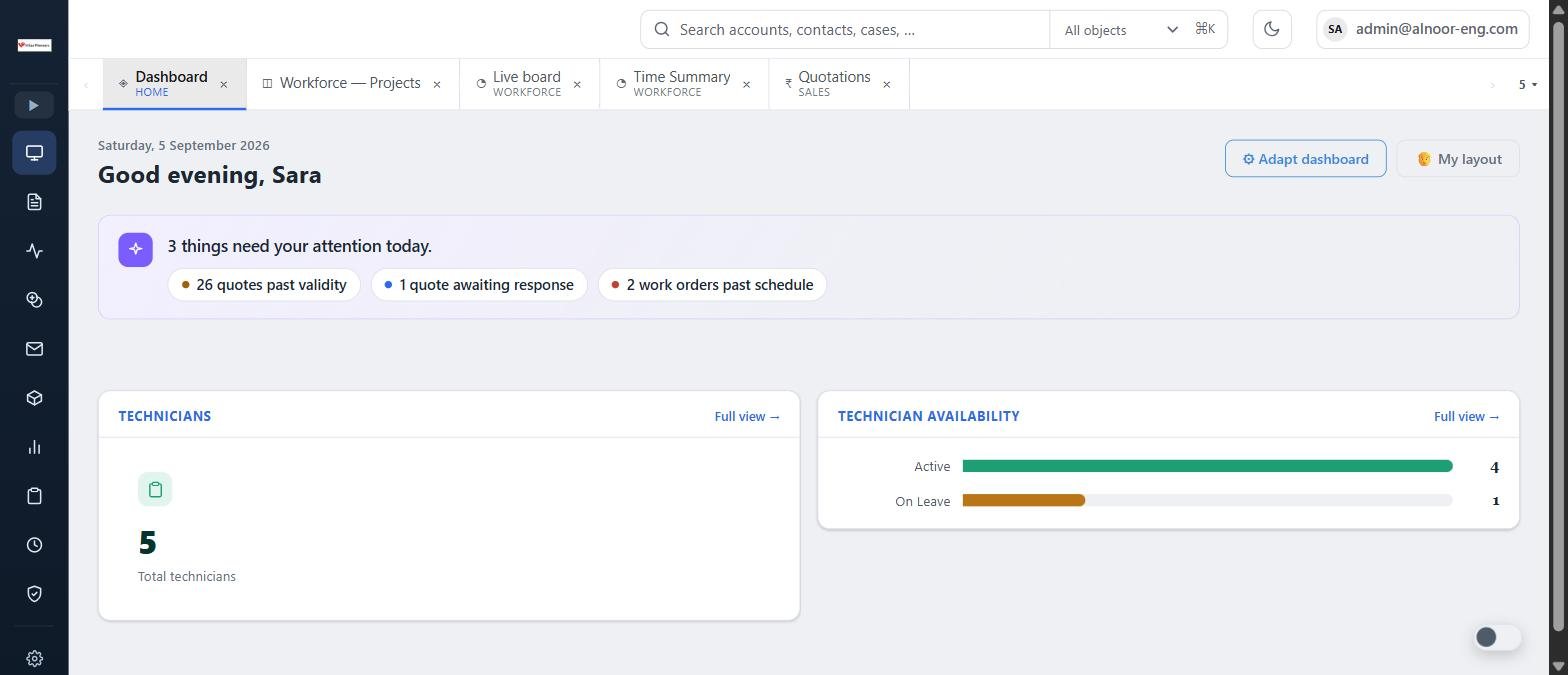The image size is (1568, 675).
Task: Expand the sidebar with the play arrow
Action: point(34,105)
